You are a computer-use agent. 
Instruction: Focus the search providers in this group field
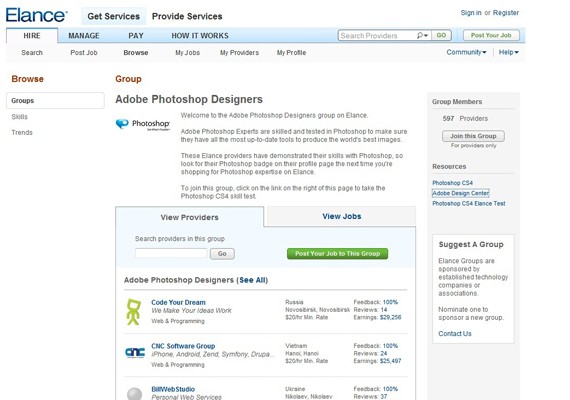pyautogui.click(x=171, y=253)
